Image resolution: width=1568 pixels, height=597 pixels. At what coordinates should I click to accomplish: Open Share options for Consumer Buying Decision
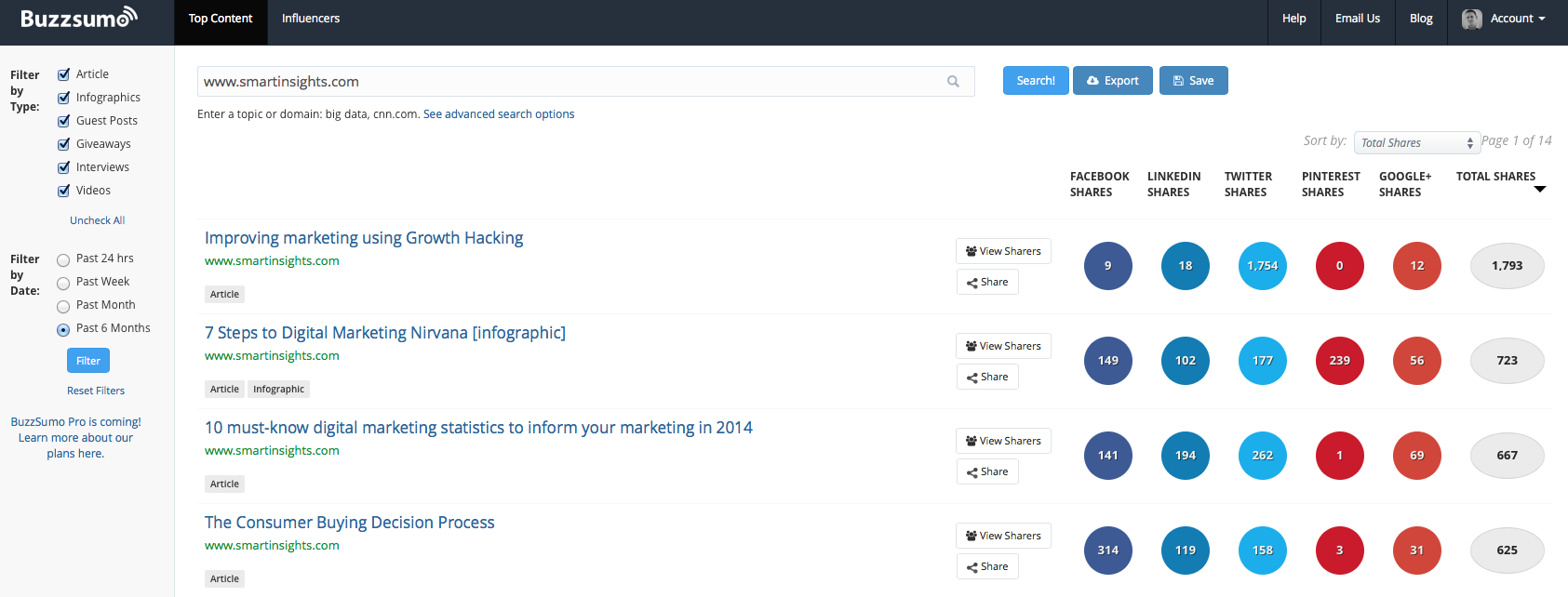(987, 566)
